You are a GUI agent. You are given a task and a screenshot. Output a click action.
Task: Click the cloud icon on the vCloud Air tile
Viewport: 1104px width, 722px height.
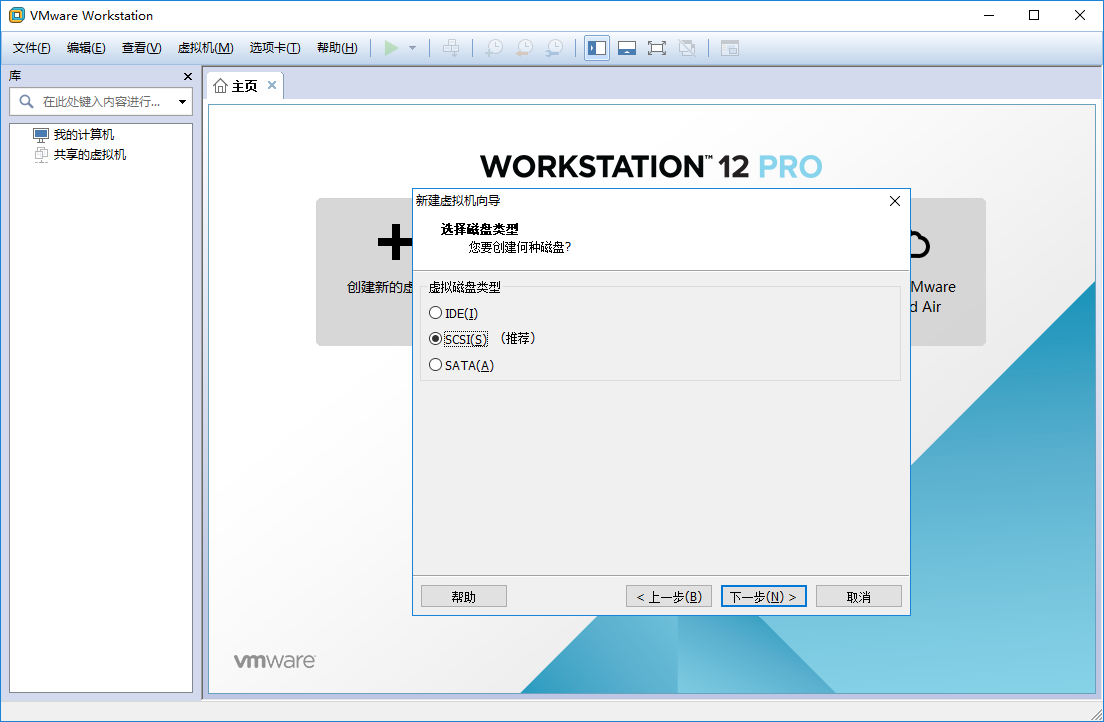click(x=919, y=244)
